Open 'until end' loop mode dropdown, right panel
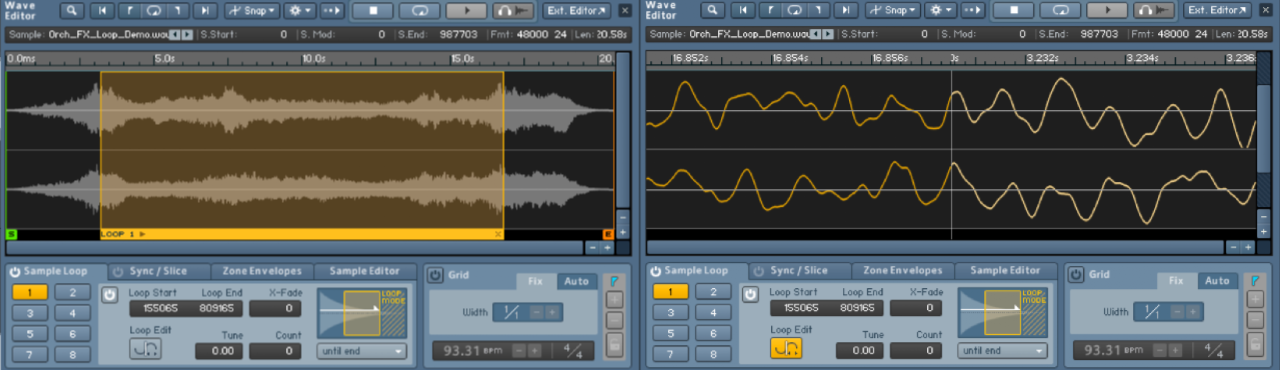Viewport: 1280px width, 370px height. coord(1003,351)
